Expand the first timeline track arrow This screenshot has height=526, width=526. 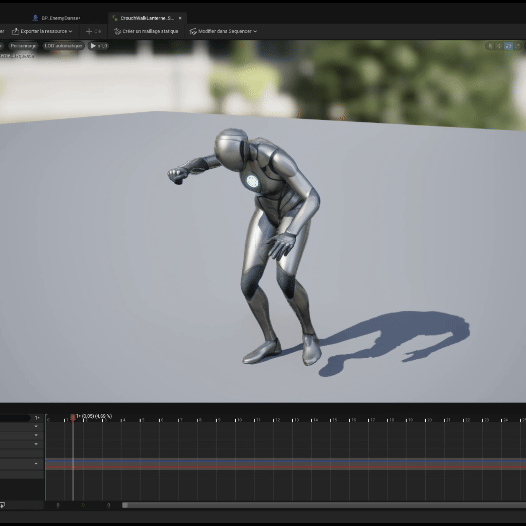[x=36, y=427]
